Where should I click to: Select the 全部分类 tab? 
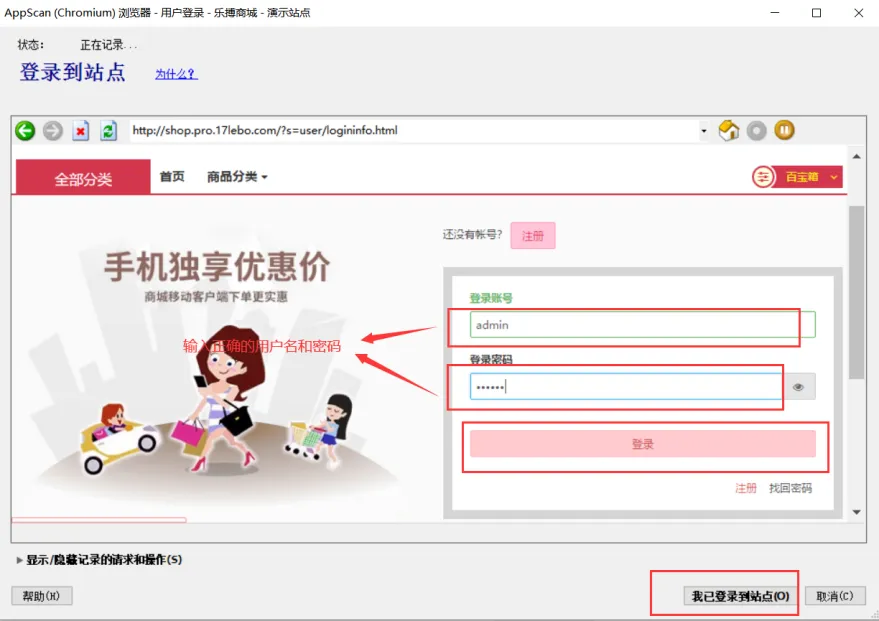coord(83,176)
